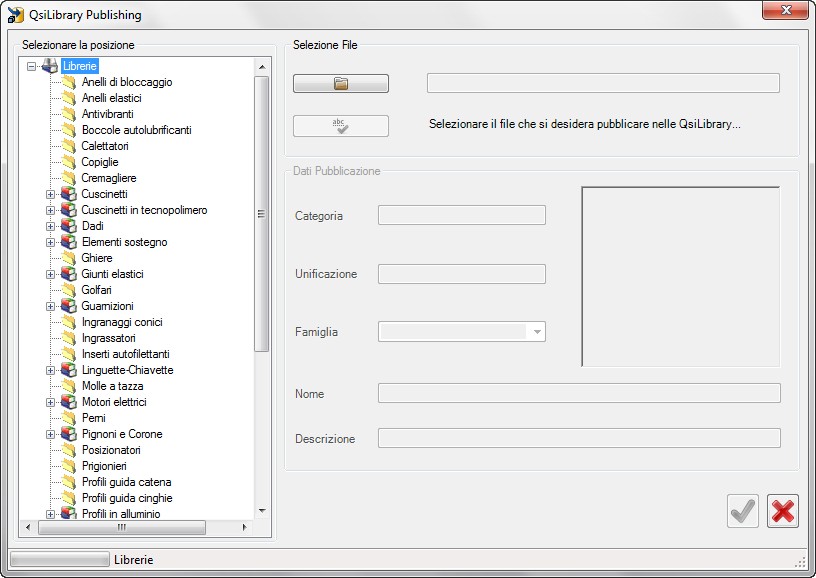Select Posizionatori in the tree
Image resolution: width=816 pixels, height=578 pixels.
pos(111,450)
